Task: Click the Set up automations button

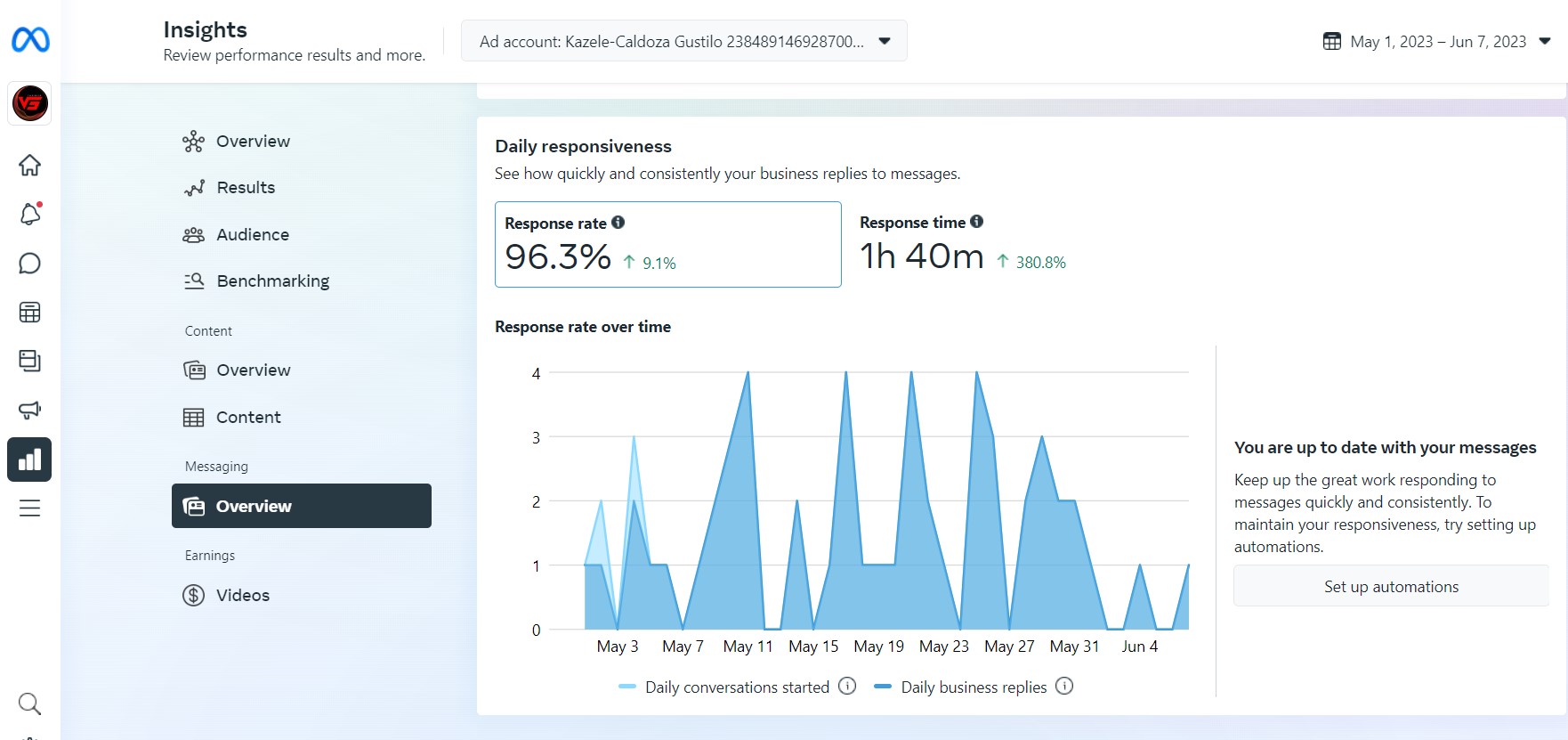Action: (1391, 586)
